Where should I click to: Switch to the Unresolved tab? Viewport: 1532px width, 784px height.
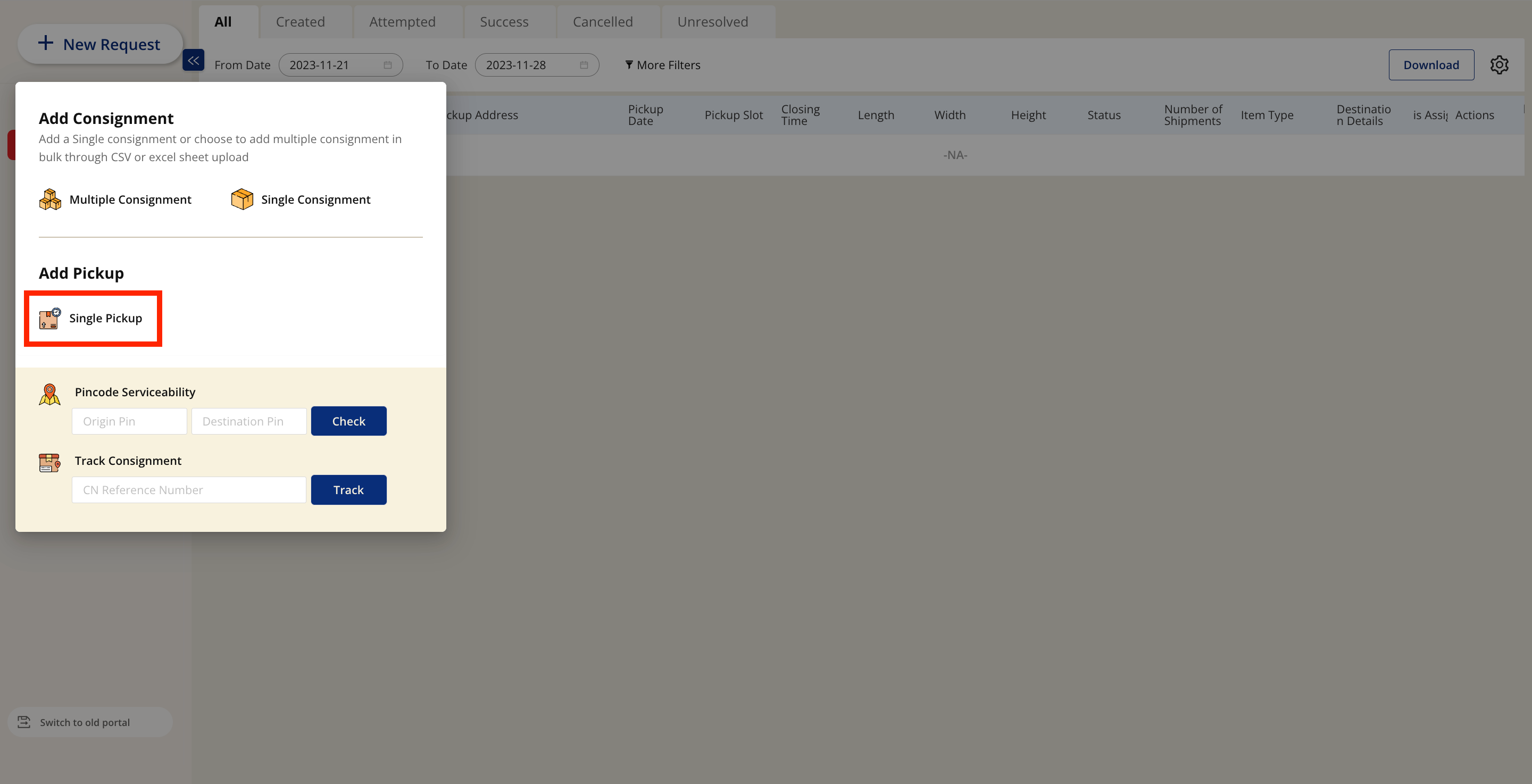coord(712,22)
